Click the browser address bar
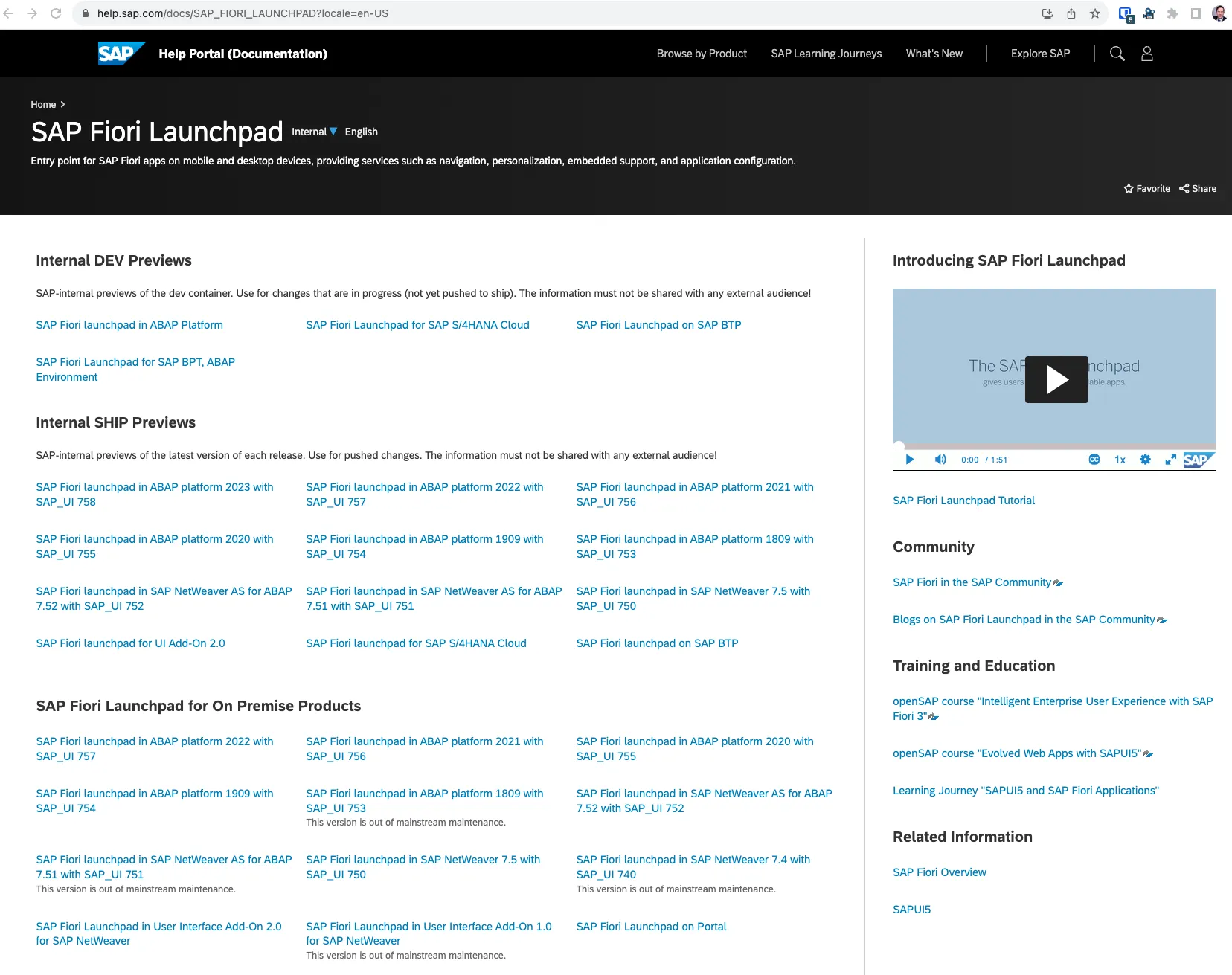The width and height of the screenshot is (1232, 975). click(x=521, y=13)
